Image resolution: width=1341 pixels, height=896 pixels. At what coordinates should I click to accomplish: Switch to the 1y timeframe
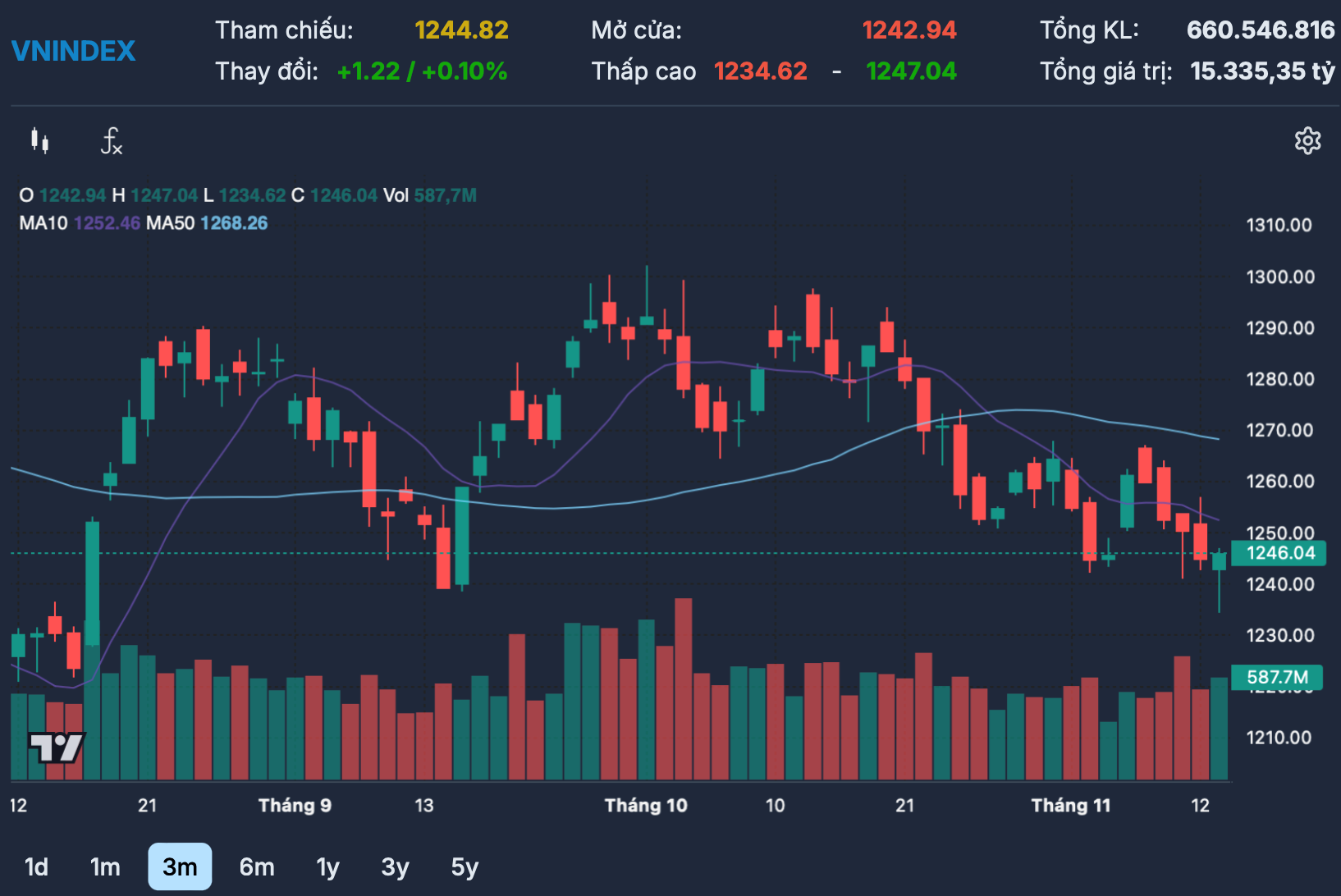327,866
